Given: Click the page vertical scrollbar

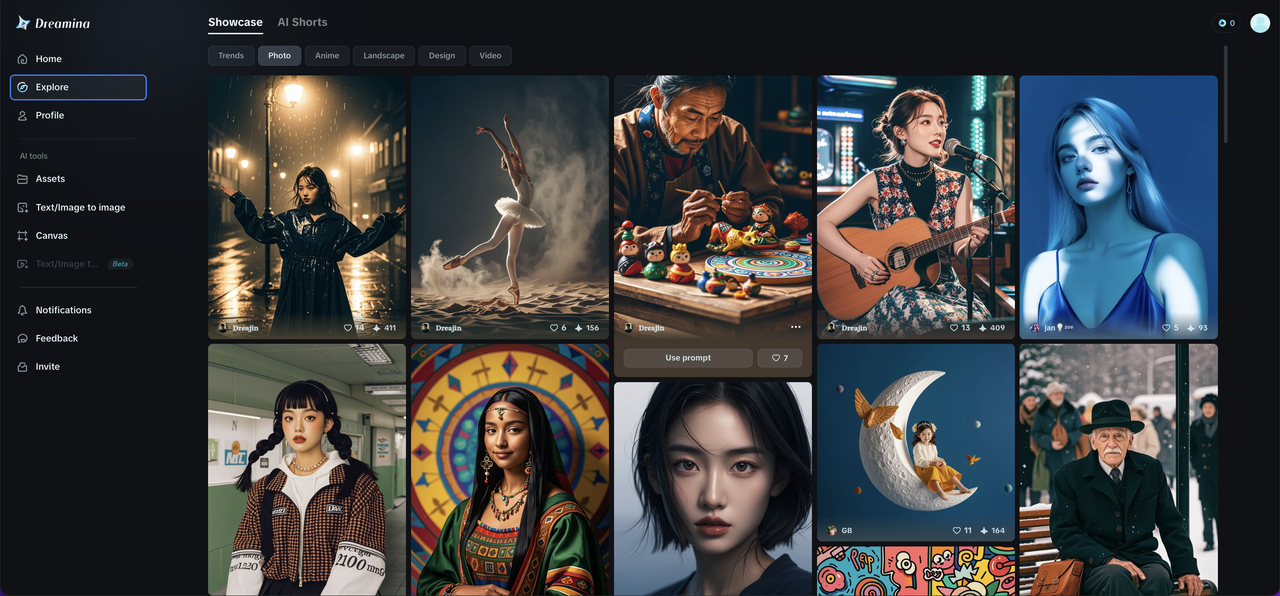Looking at the screenshot, I should tap(1225, 95).
